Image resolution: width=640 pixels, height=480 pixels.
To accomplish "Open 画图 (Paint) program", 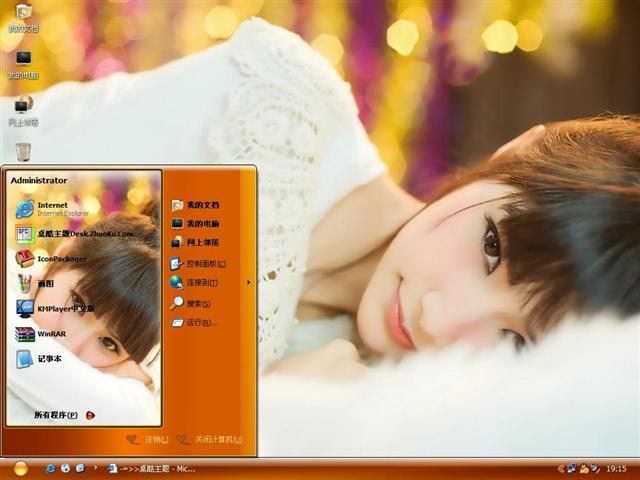I will click(45, 284).
